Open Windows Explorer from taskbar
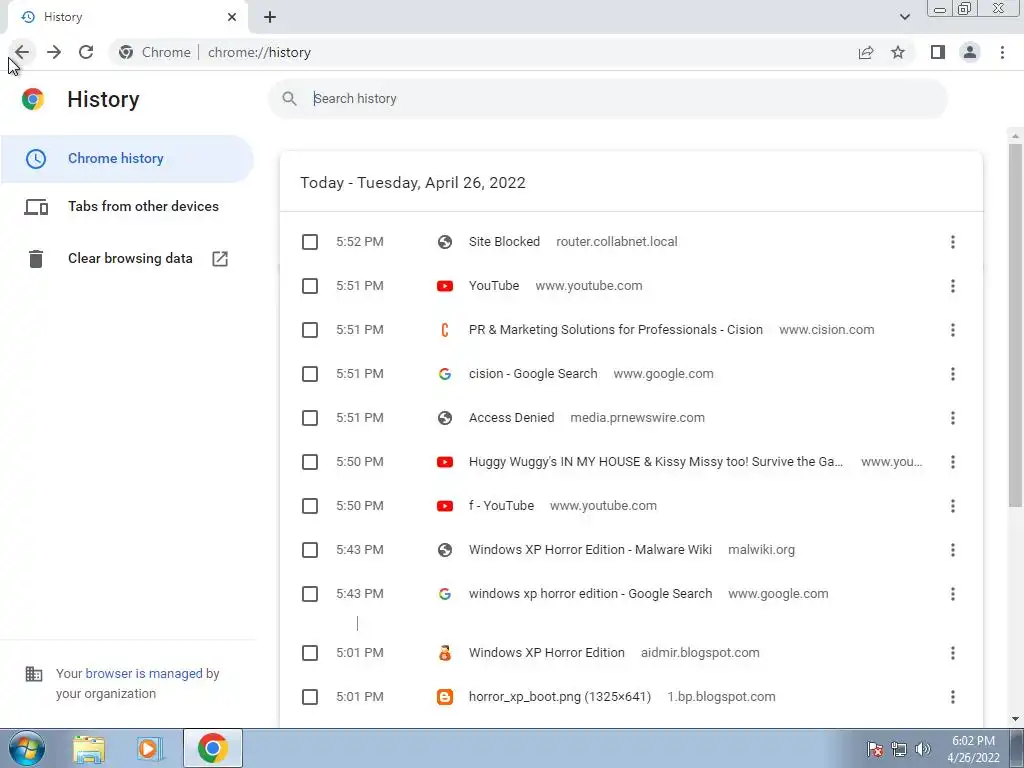Viewport: 1024px width, 768px height. (89, 748)
